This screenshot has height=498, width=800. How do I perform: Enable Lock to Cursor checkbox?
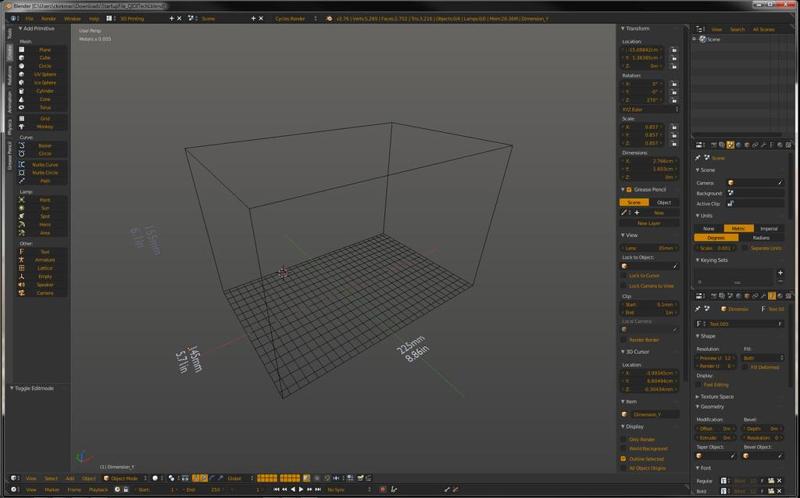(624, 276)
